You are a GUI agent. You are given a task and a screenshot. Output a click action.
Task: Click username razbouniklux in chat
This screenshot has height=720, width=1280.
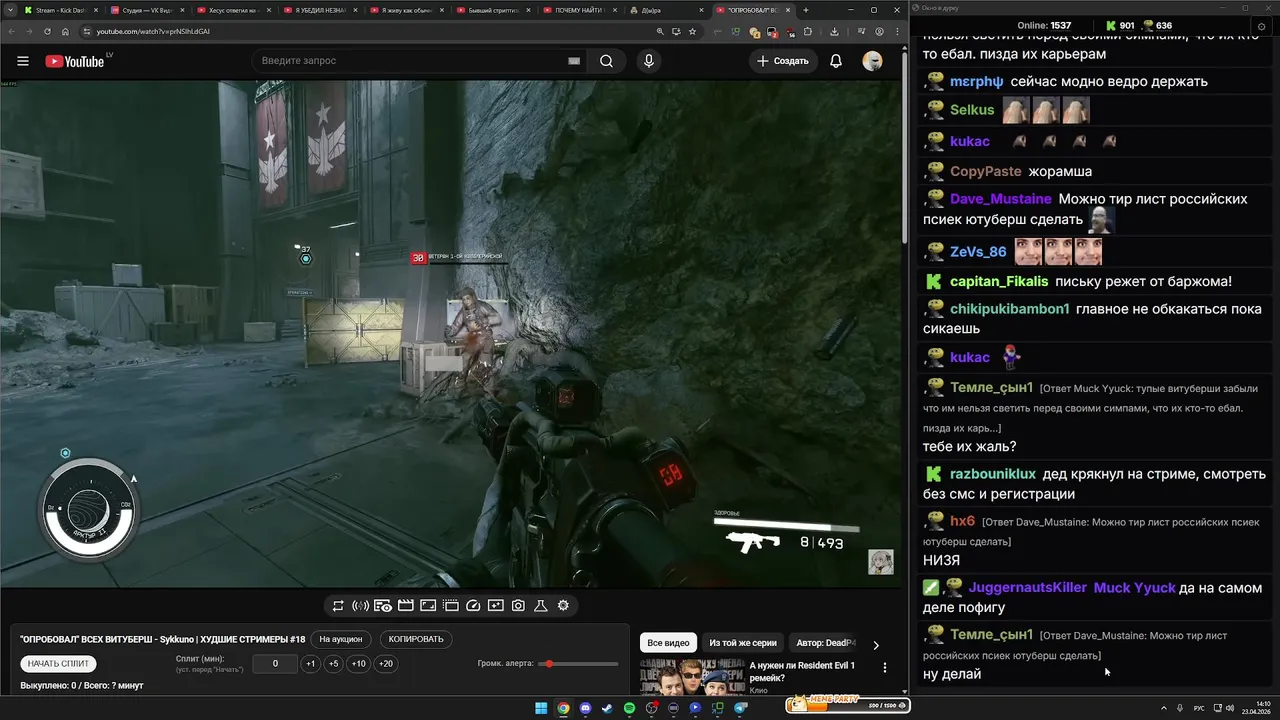(x=993, y=474)
